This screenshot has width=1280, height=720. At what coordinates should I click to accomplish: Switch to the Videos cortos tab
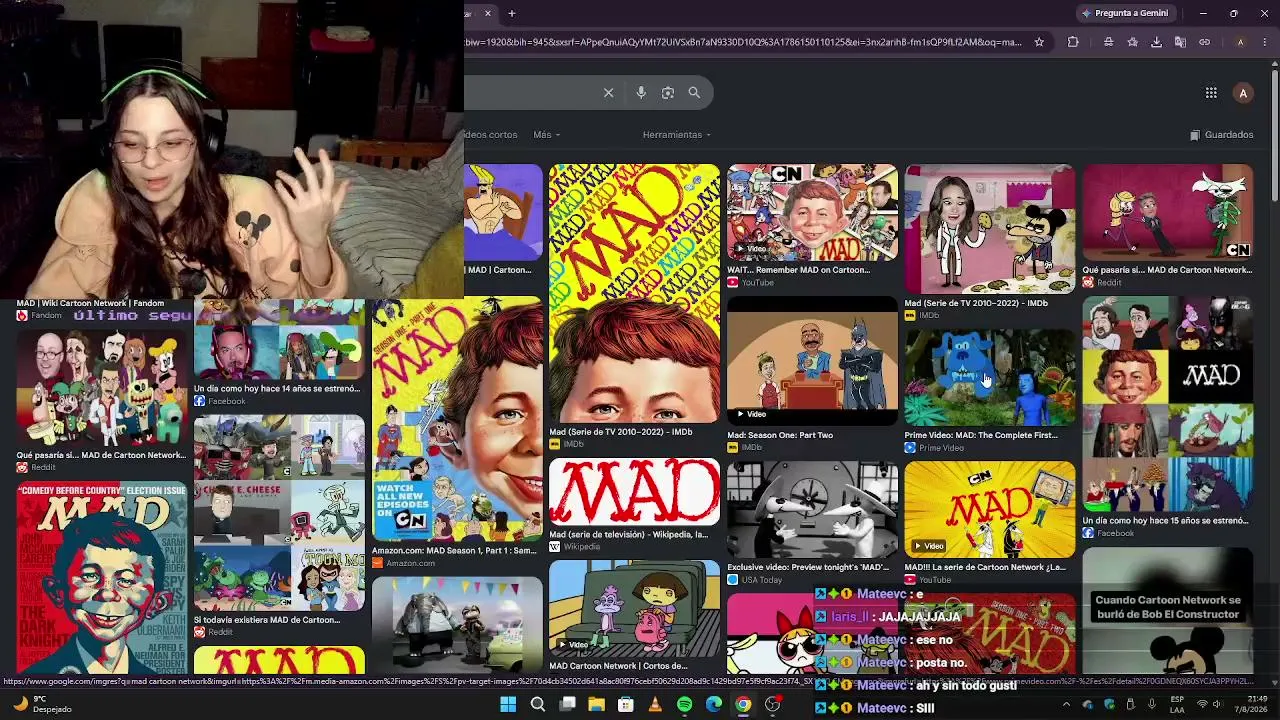pos(491,135)
